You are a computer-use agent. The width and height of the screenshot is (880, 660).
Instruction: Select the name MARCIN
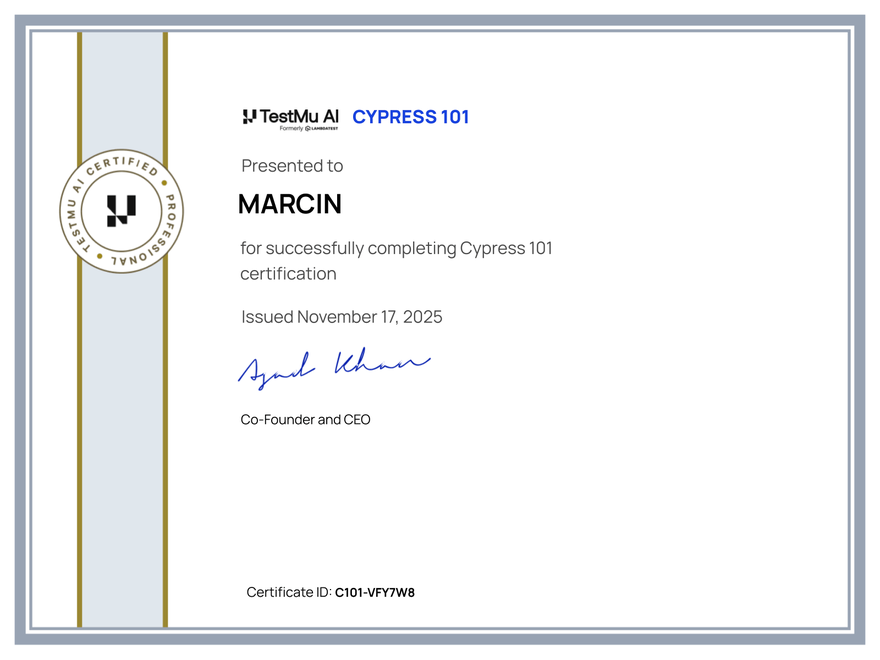coord(290,204)
